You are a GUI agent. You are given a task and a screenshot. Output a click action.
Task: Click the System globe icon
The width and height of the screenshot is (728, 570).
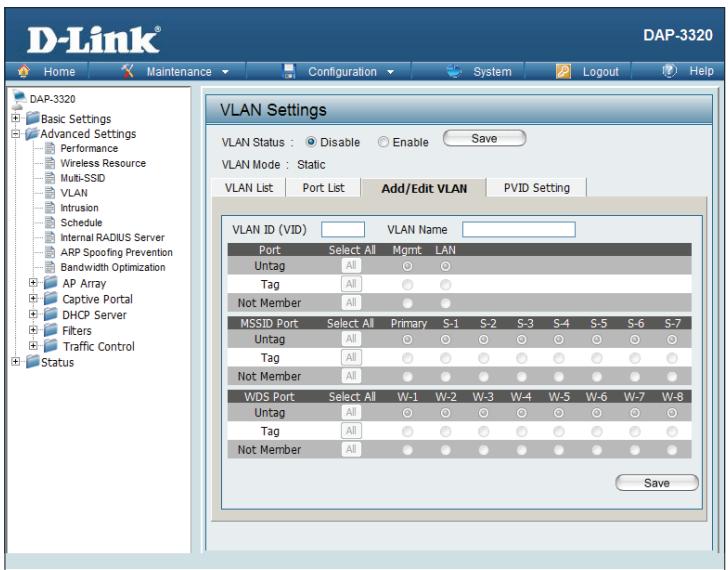454,71
